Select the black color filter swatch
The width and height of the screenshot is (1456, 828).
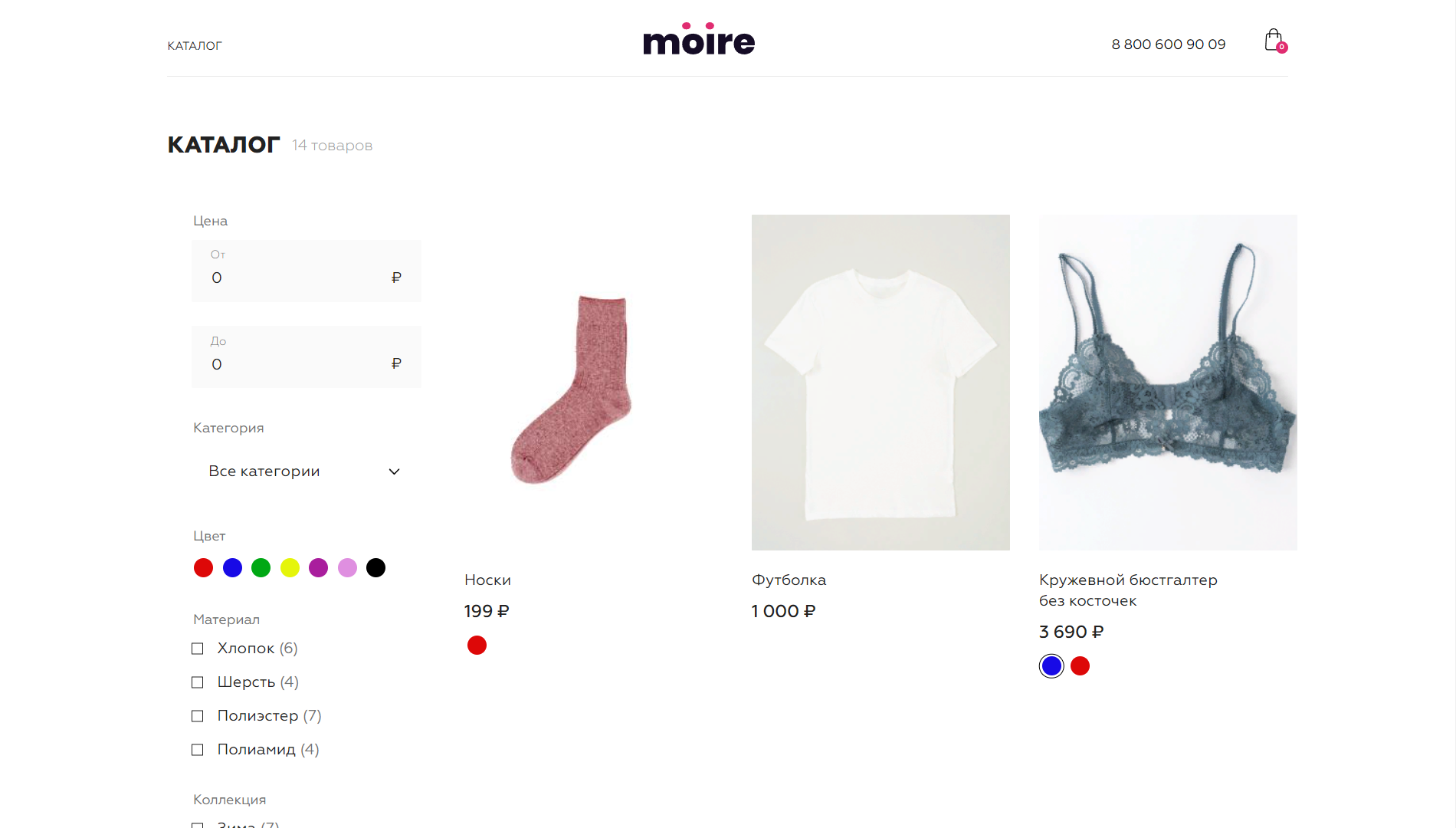tap(375, 567)
